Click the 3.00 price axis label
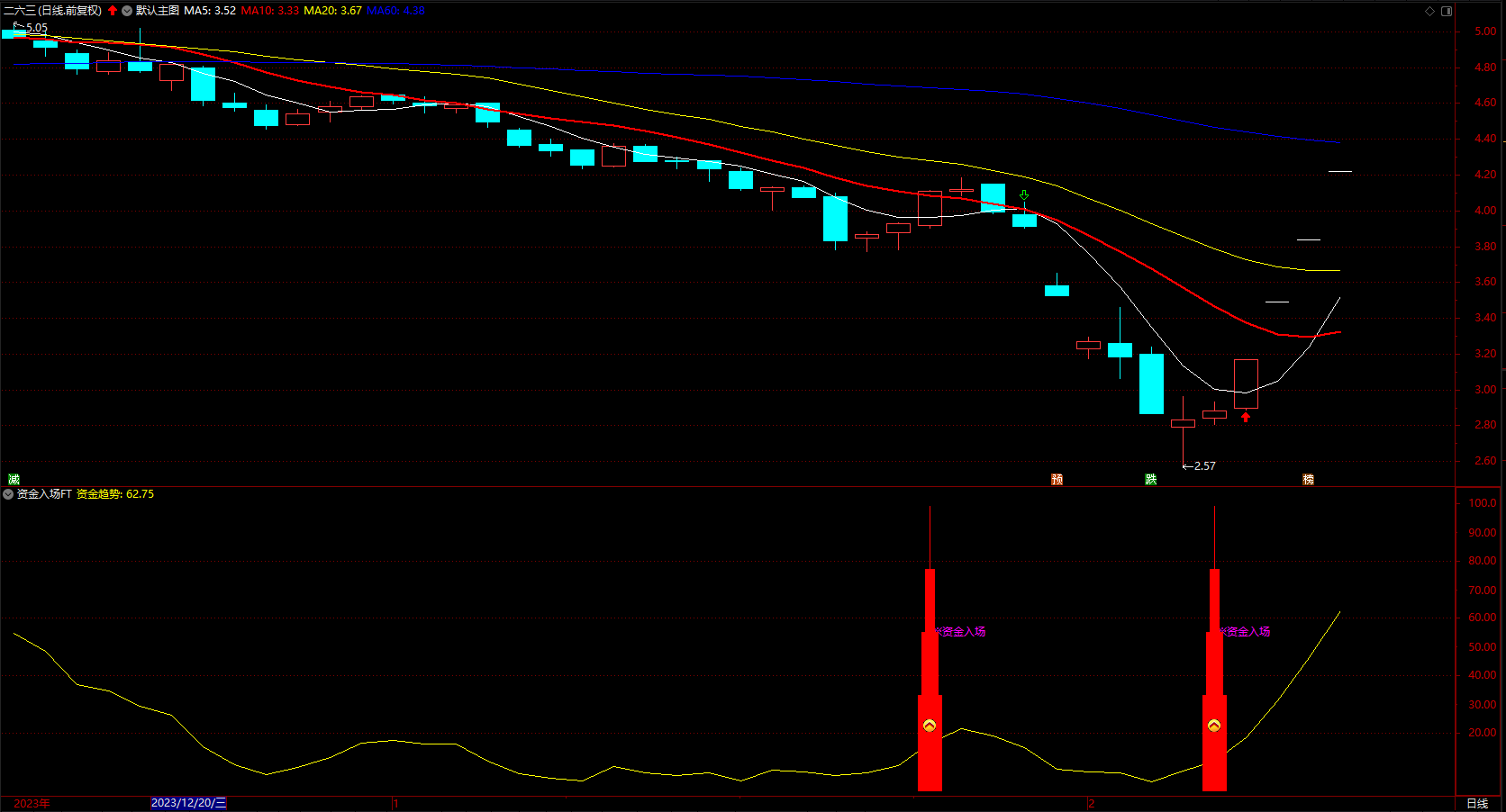 click(x=1485, y=390)
